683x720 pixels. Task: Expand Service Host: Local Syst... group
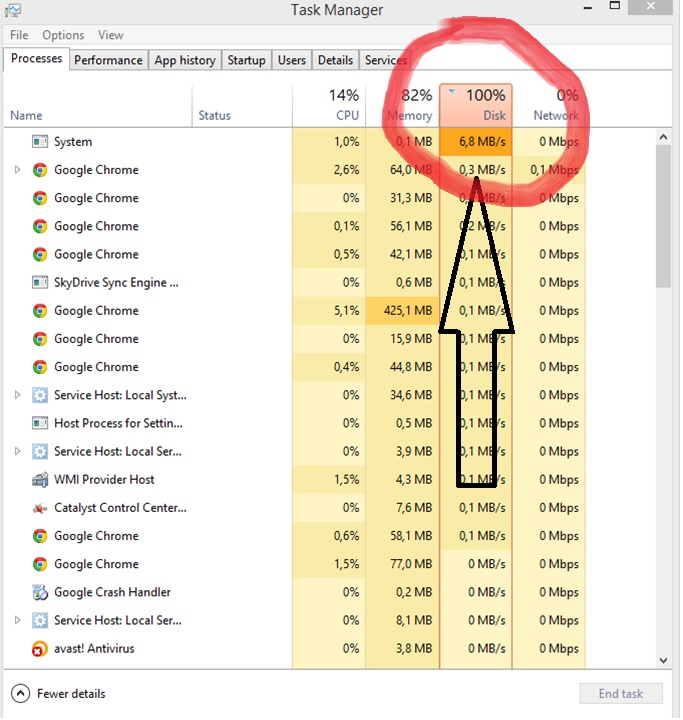coord(17,395)
